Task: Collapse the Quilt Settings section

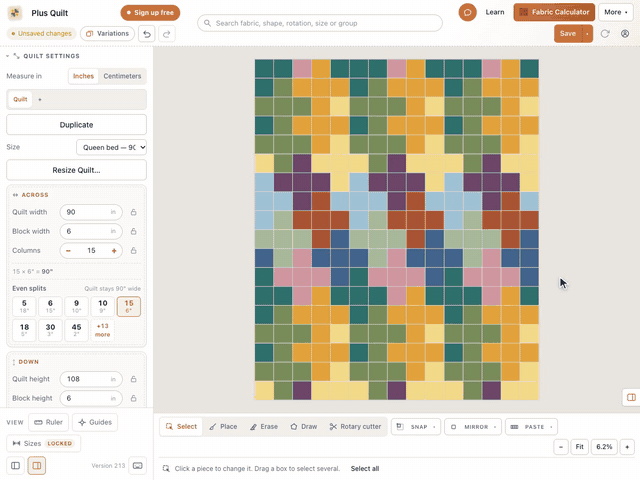Action: [x=7, y=56]
